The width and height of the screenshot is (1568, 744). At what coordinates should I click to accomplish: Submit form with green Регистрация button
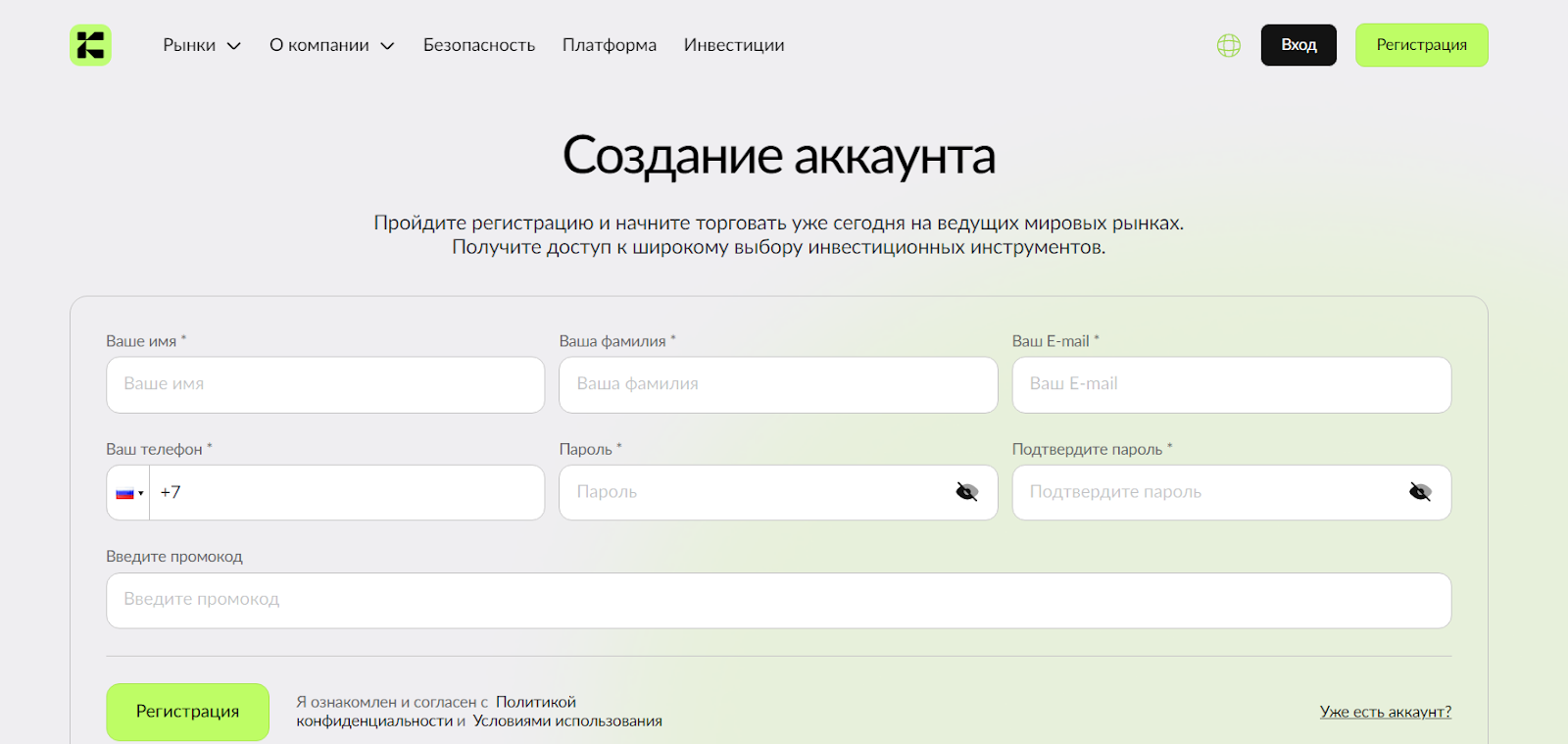187,712
